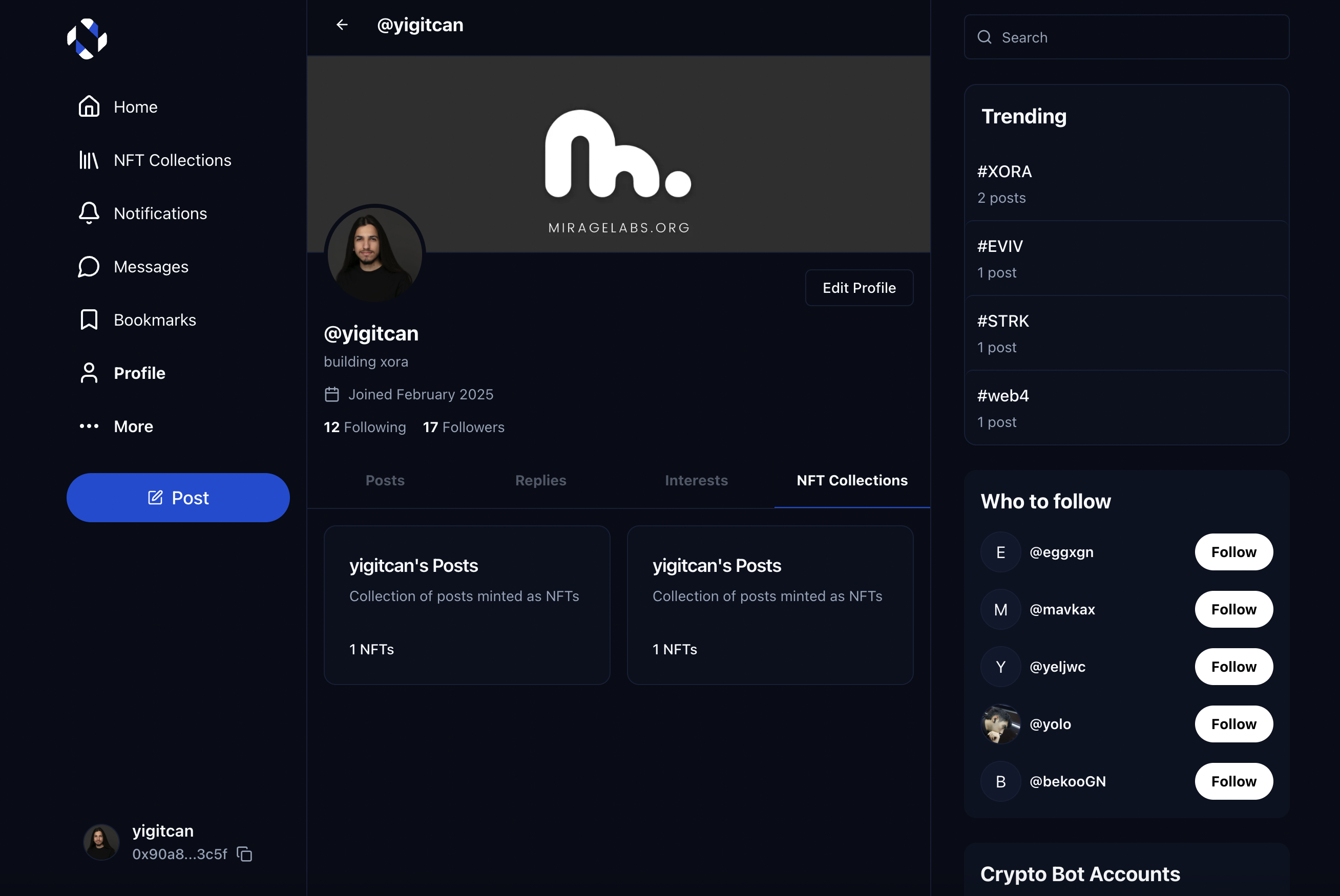1340x896 pixels.
Task: Open NFT Collections label in the sidebar
Action: point(173,160)
